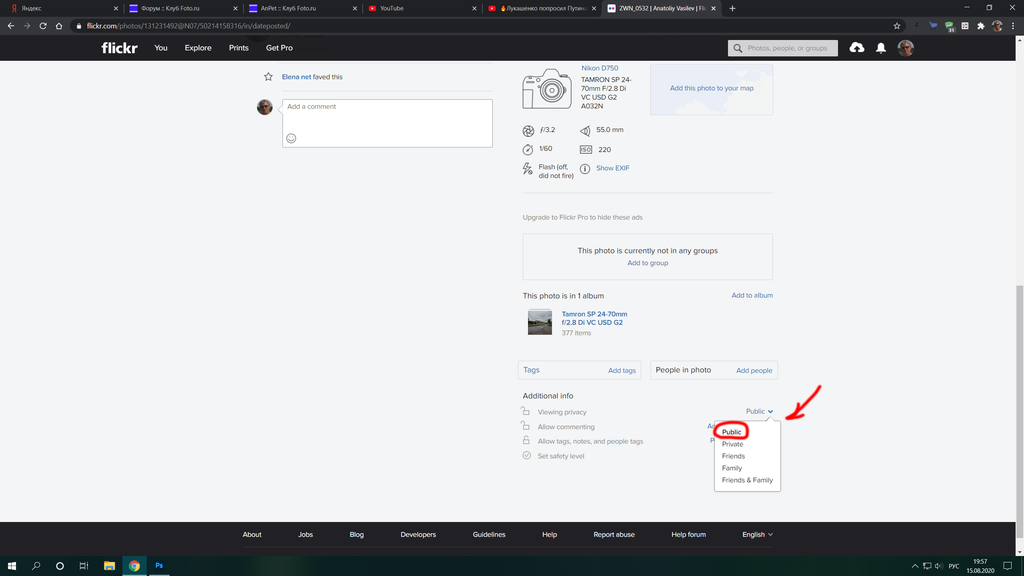Select Private in privacy dropdown
Image resolution: width=1024 pixels, height=576 pixels.
[x=733, y=444]
